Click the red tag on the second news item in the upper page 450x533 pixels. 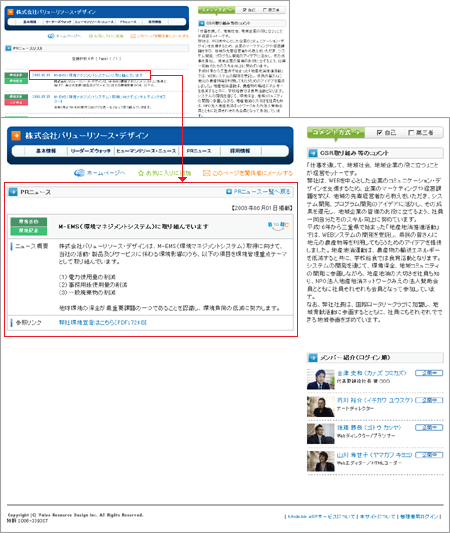point(16,102)
